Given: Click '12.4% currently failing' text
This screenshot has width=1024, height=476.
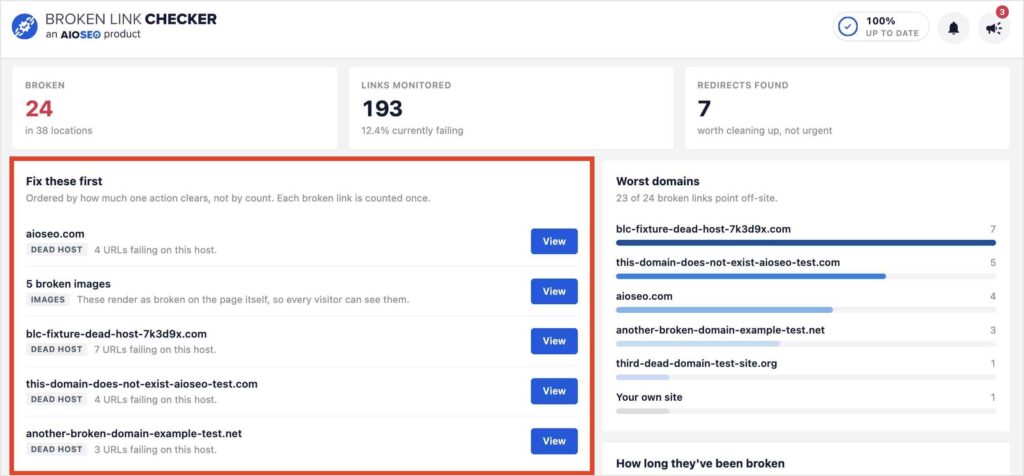Looking at the screenshot, I should click(x=412, y=131).
